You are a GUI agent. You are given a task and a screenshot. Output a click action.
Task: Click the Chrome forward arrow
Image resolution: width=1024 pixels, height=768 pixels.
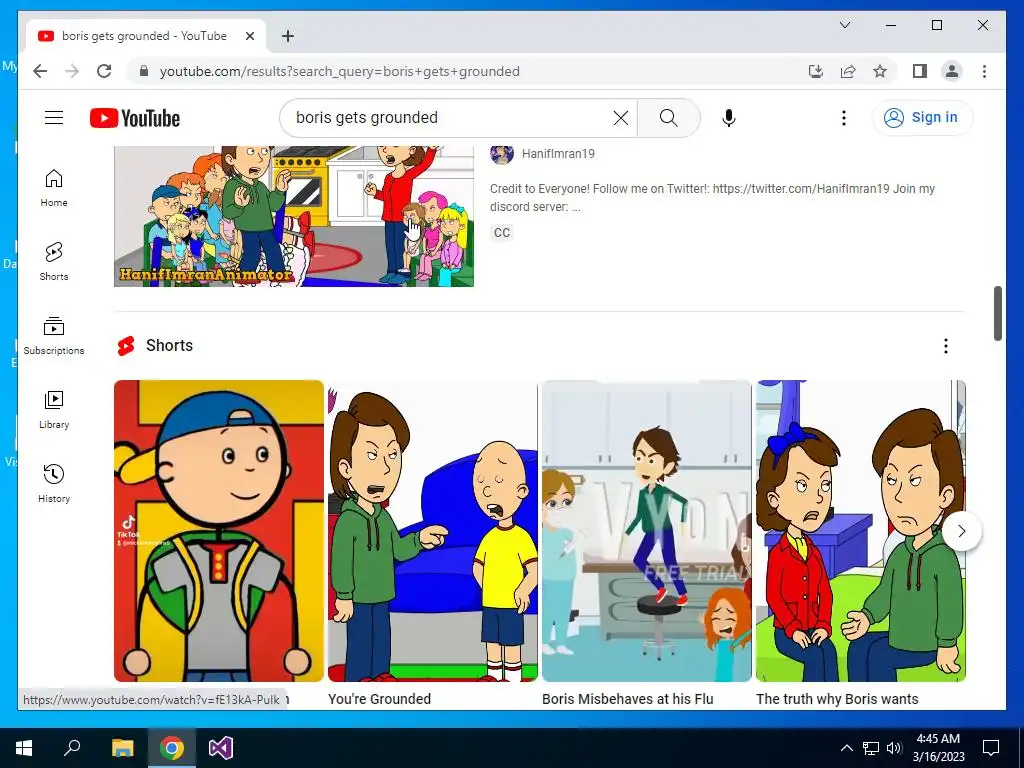pyautogui.click(x=72, y=71)
